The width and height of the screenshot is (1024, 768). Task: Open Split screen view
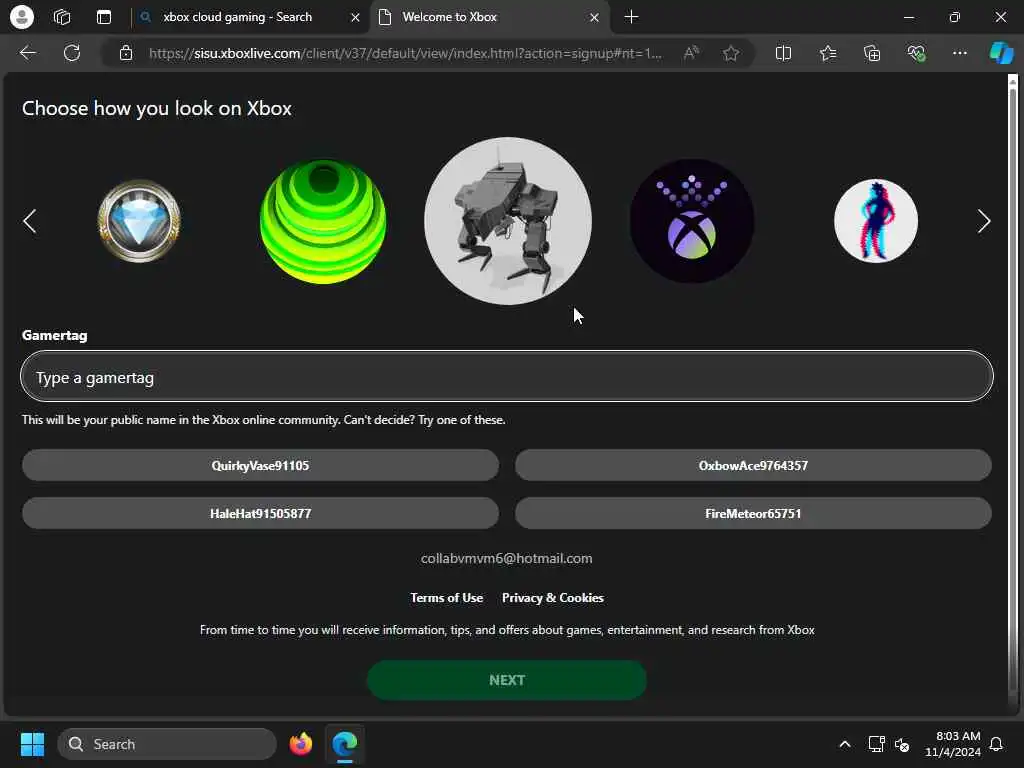tap(783, 53)
